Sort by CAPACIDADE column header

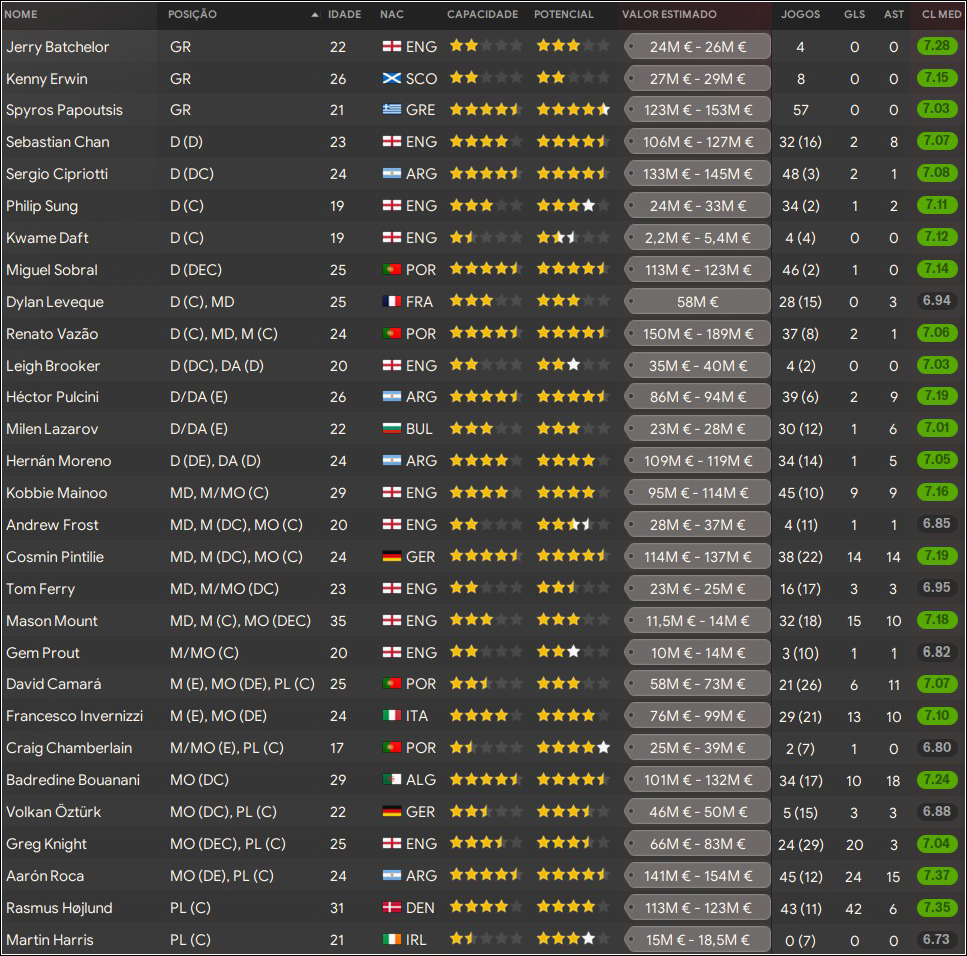click(x=482, y=14)
